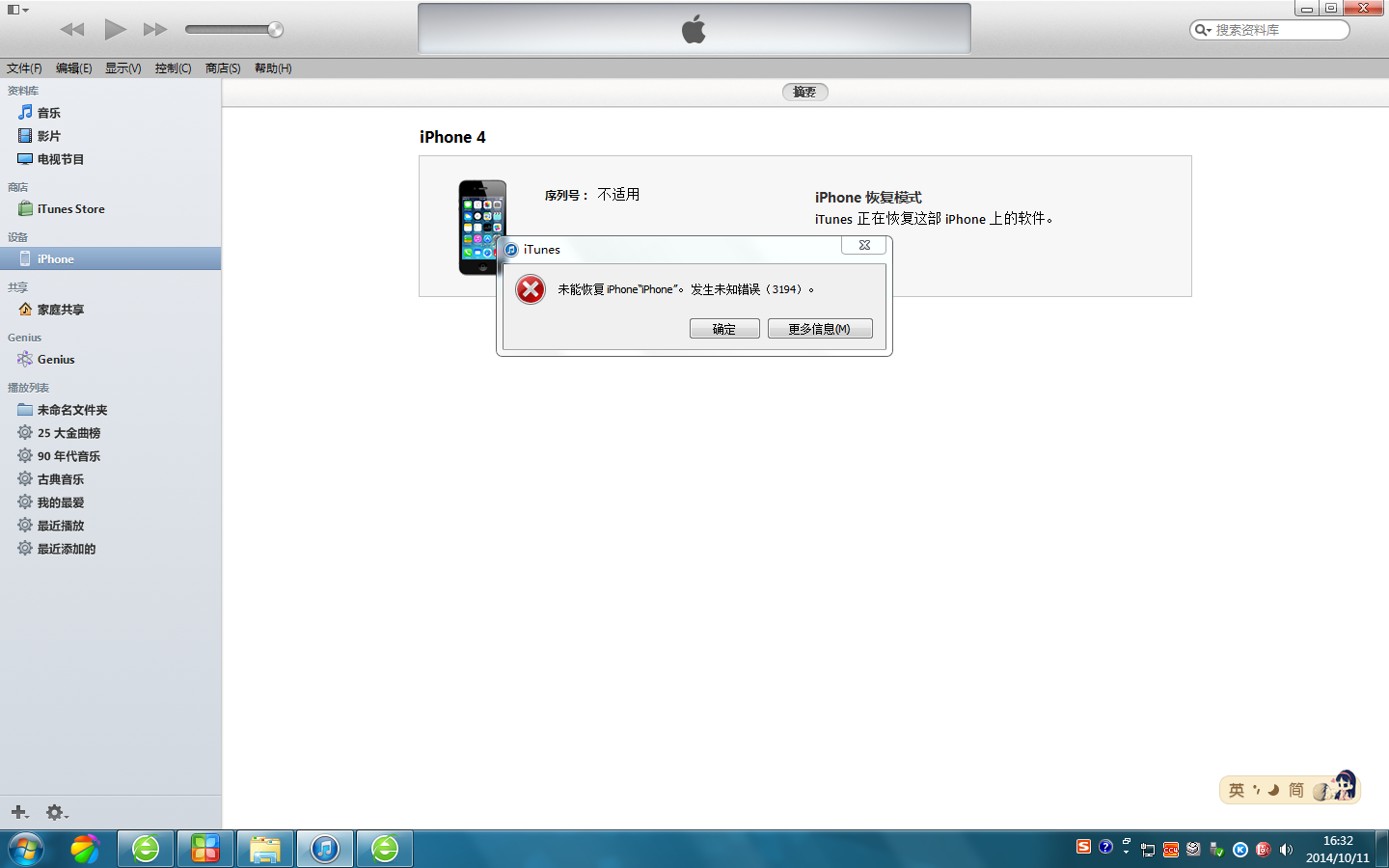Click the Sogou S tray icon
1389x868 pixels.
[x=1083, y=847]
